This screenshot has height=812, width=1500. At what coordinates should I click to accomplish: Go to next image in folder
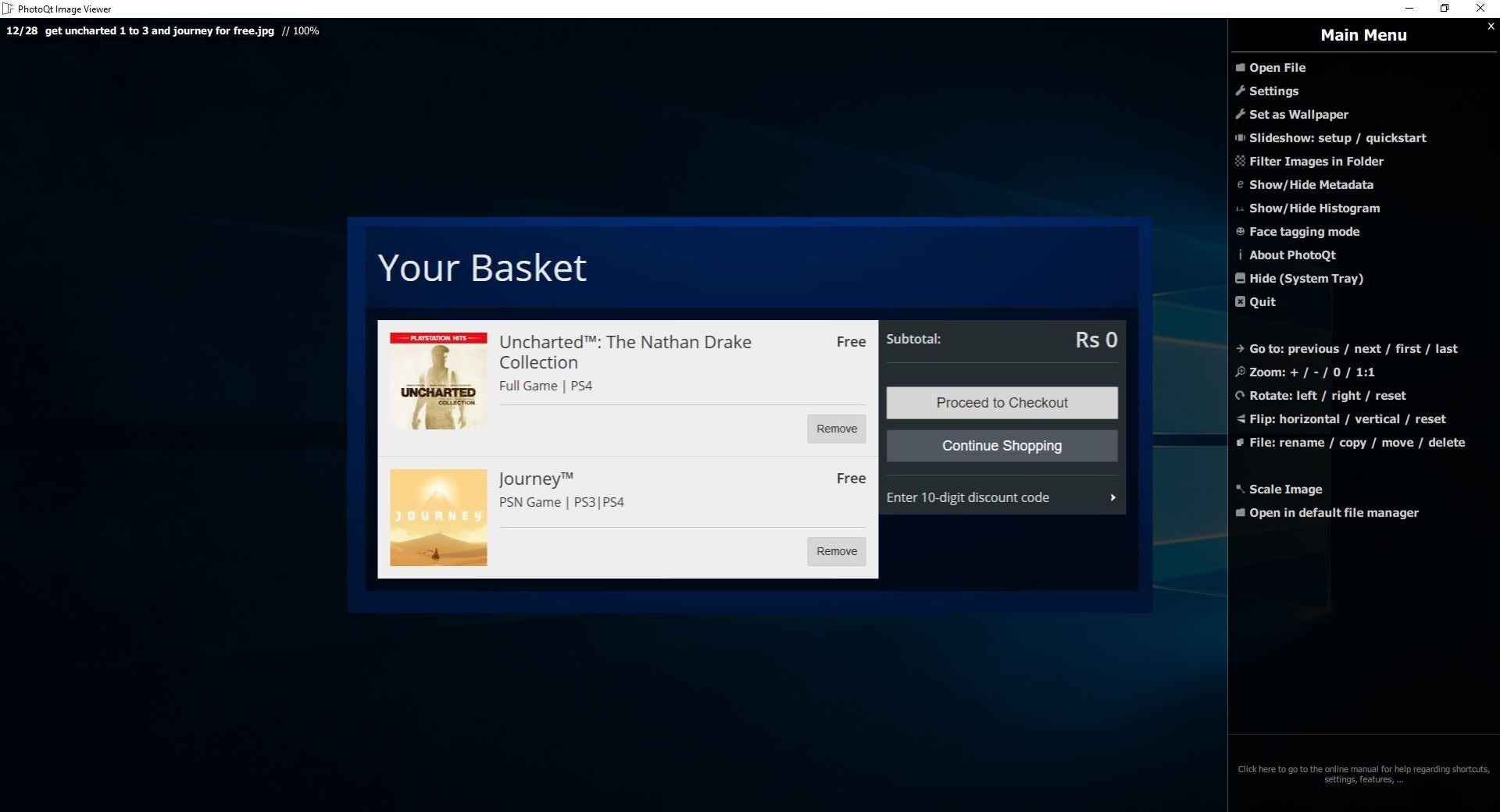click(1367, 349)
